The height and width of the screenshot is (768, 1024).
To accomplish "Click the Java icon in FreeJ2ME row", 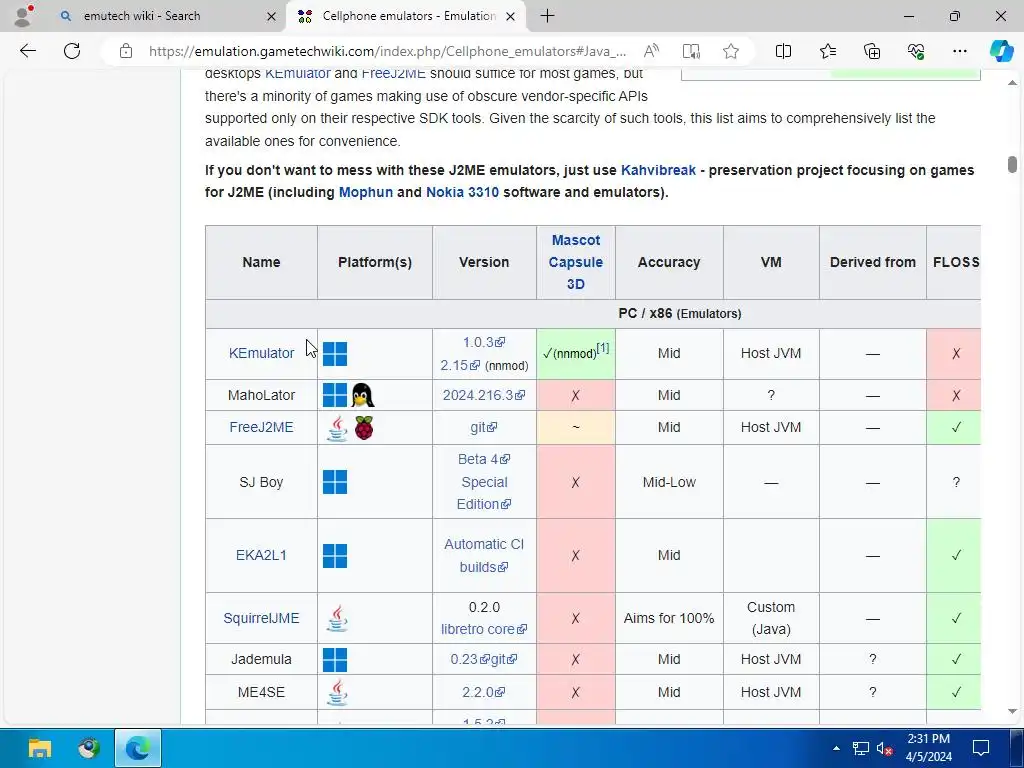I will pos(337,428).
